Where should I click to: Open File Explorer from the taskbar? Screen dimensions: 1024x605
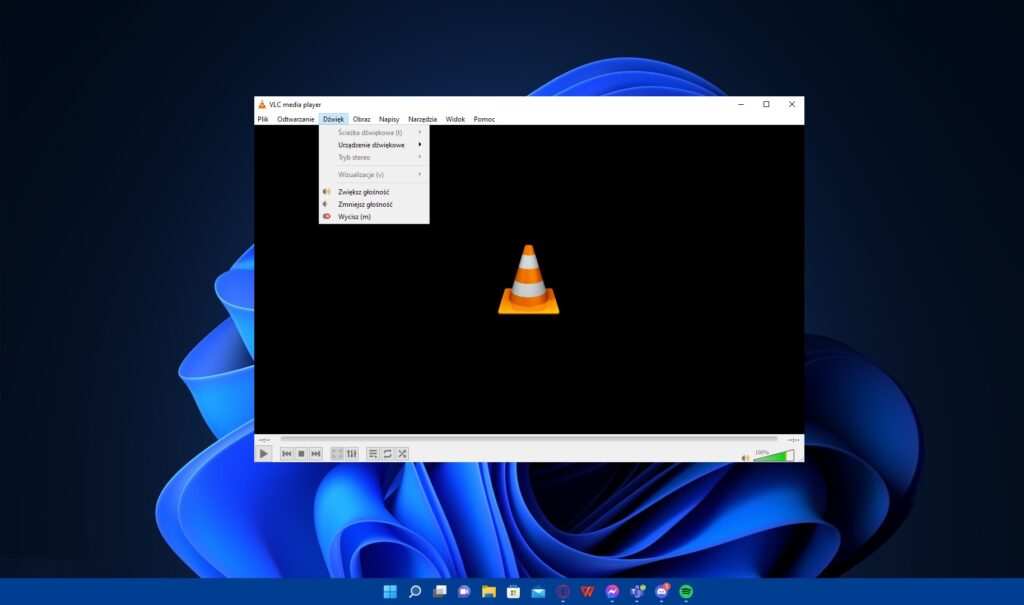click(x=488, y=592)
